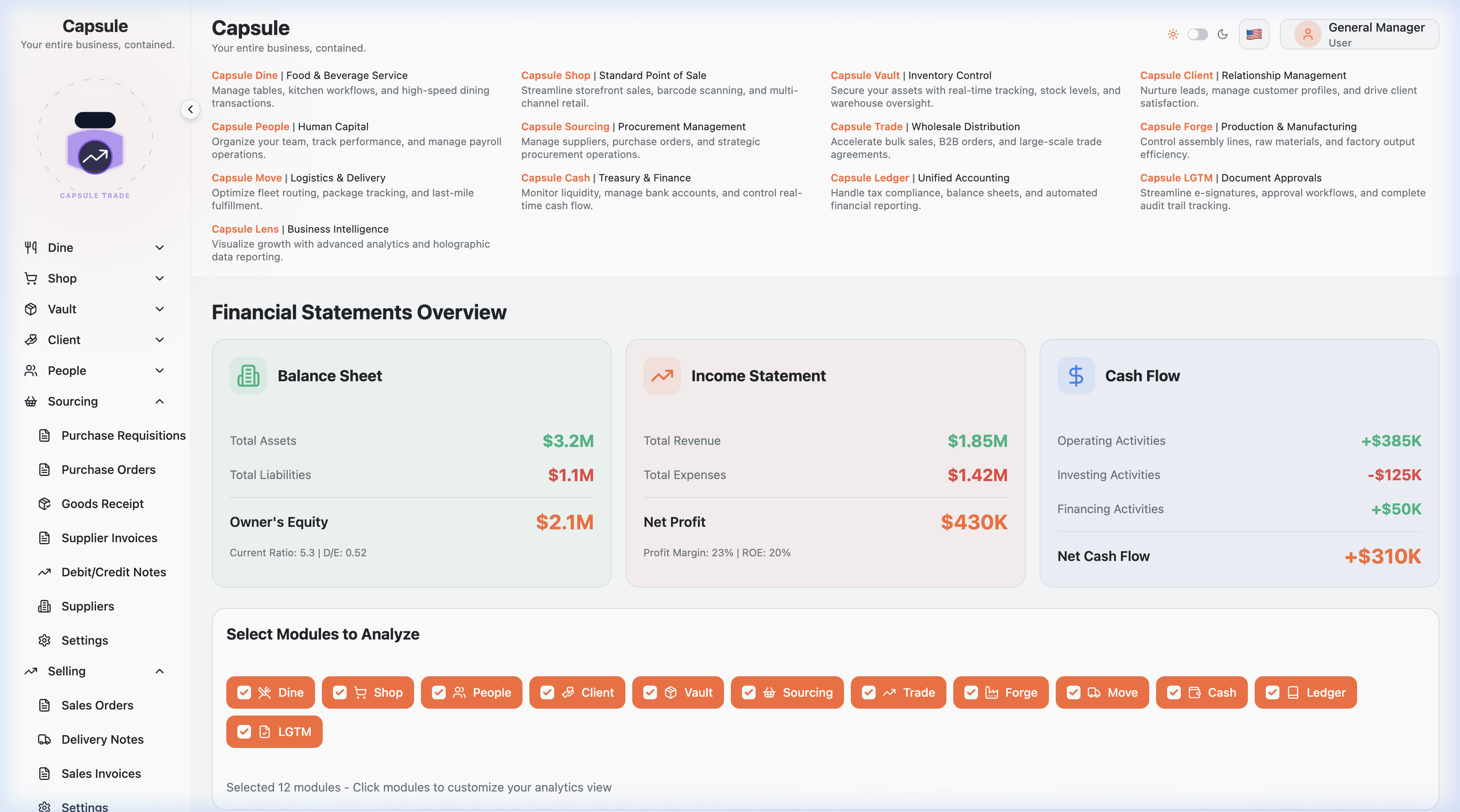This screenshot has height=812, width=1460.
Task: Collapse the sidebar with the arrow button
Action: click(190, 109)
